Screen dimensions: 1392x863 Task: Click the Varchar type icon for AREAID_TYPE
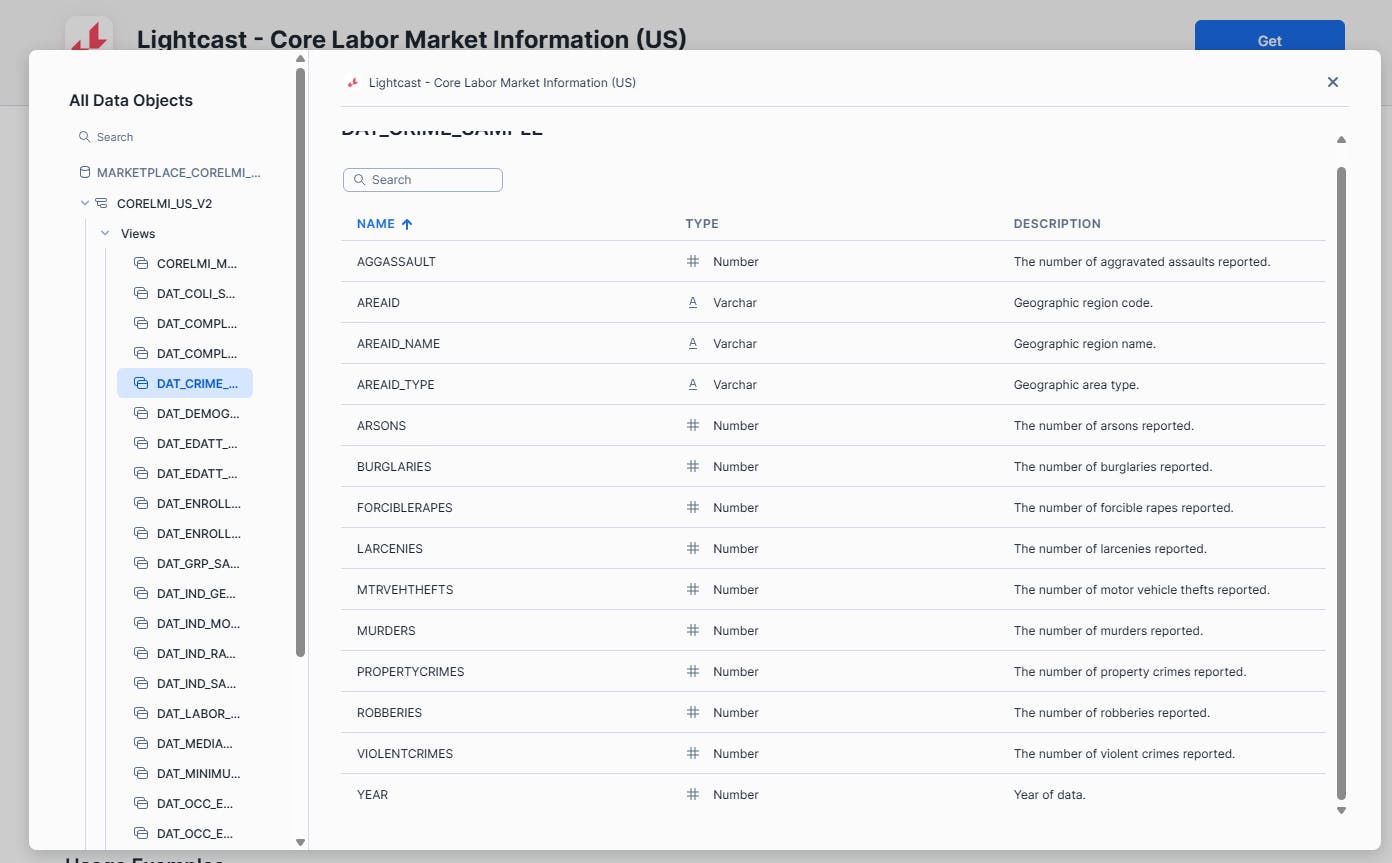point(693,384)
